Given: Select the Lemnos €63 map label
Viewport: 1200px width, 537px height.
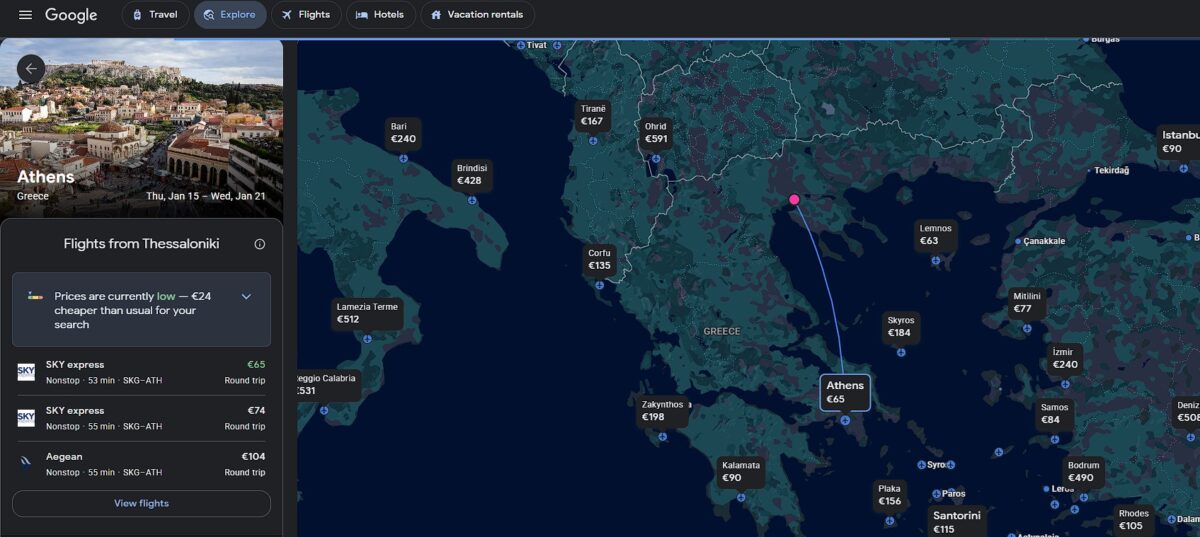Looking at the screenshot, I should 936,234.
